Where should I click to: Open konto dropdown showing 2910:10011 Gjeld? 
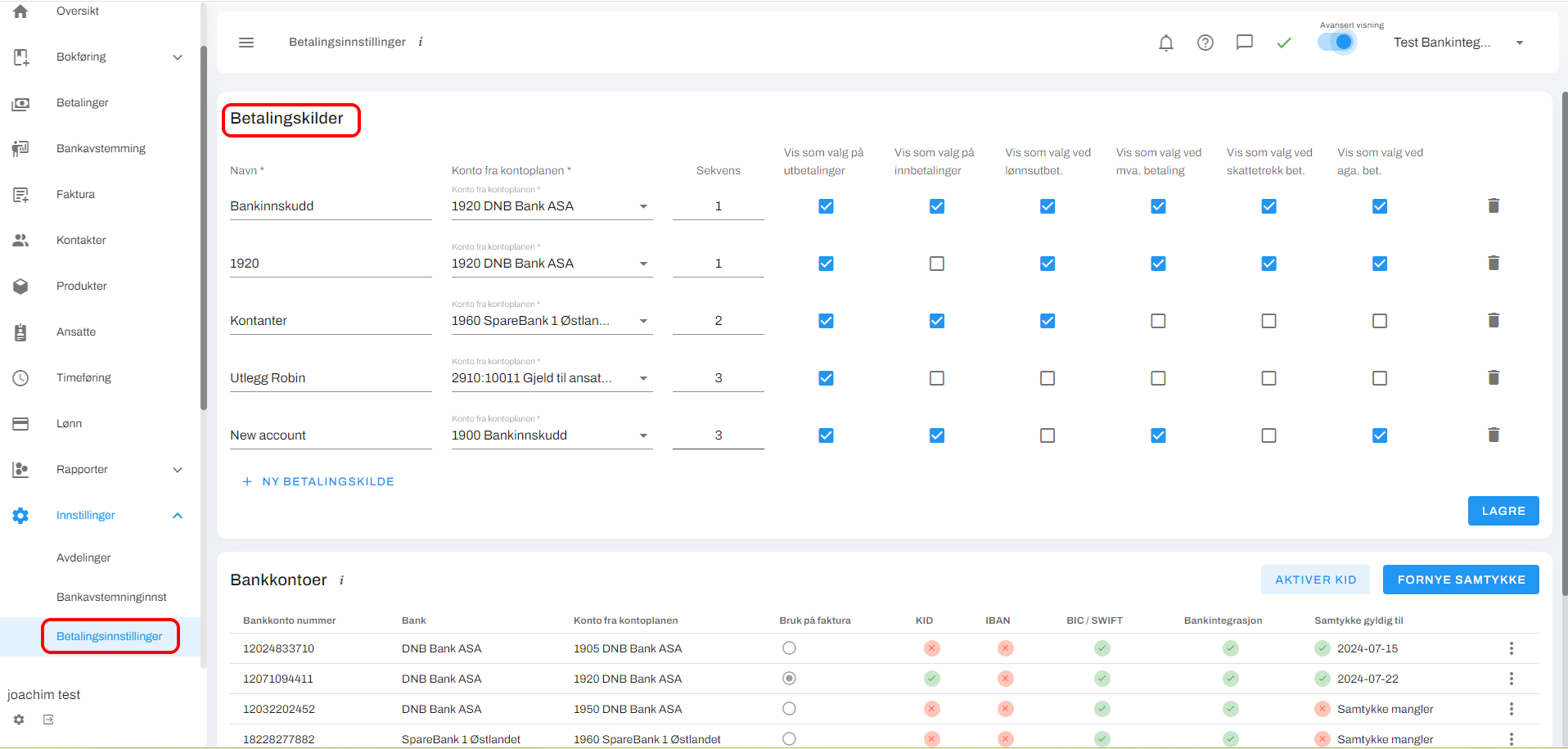point(552,378)
